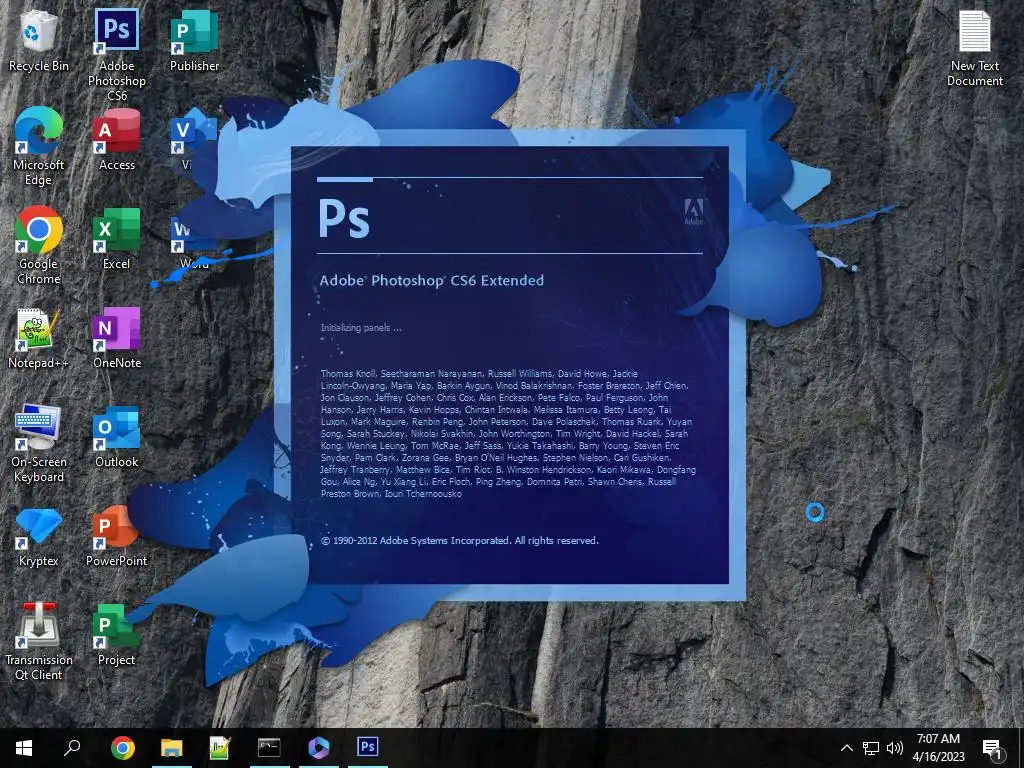Select the New Text Document file
Screen dimensions: 1024x768
tap(974, 48)
